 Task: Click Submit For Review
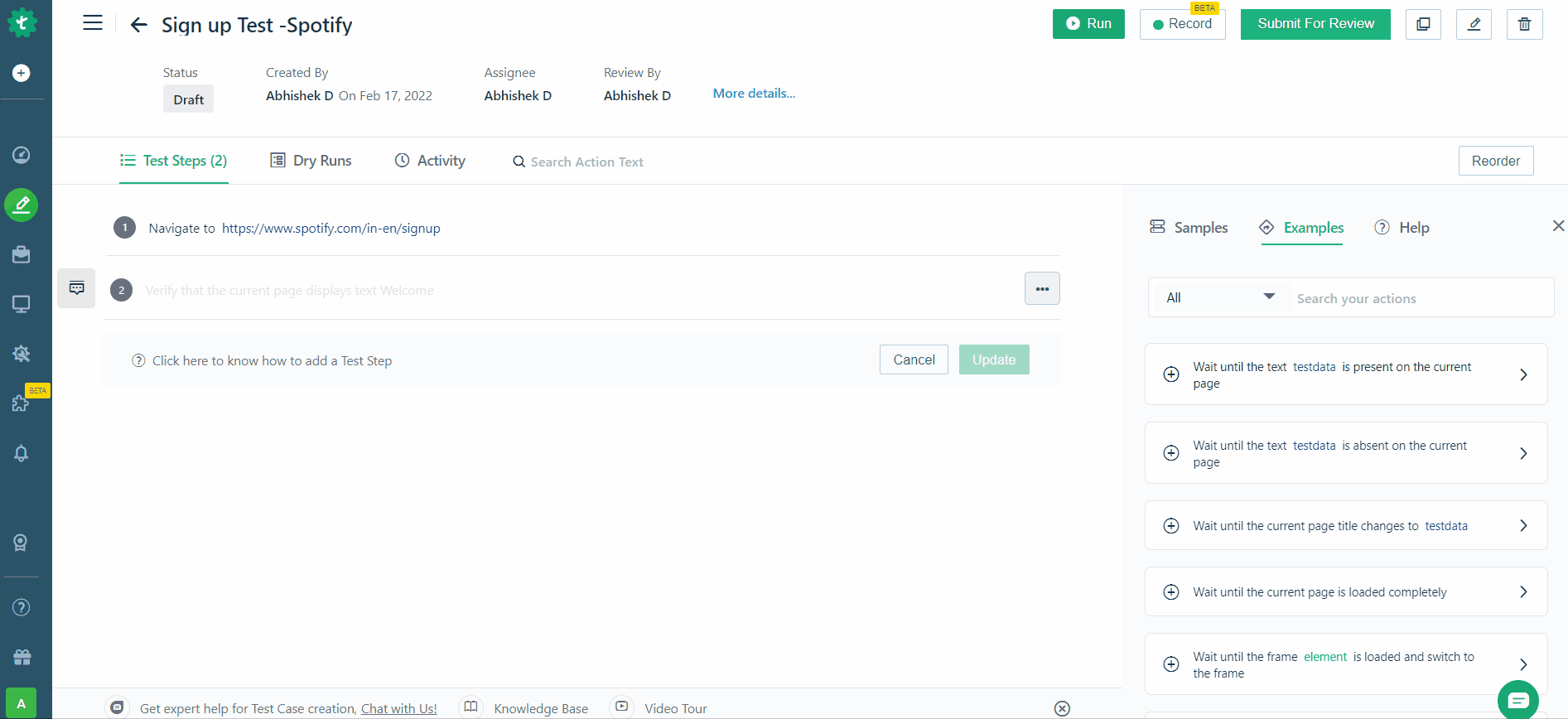point(1315,24)
